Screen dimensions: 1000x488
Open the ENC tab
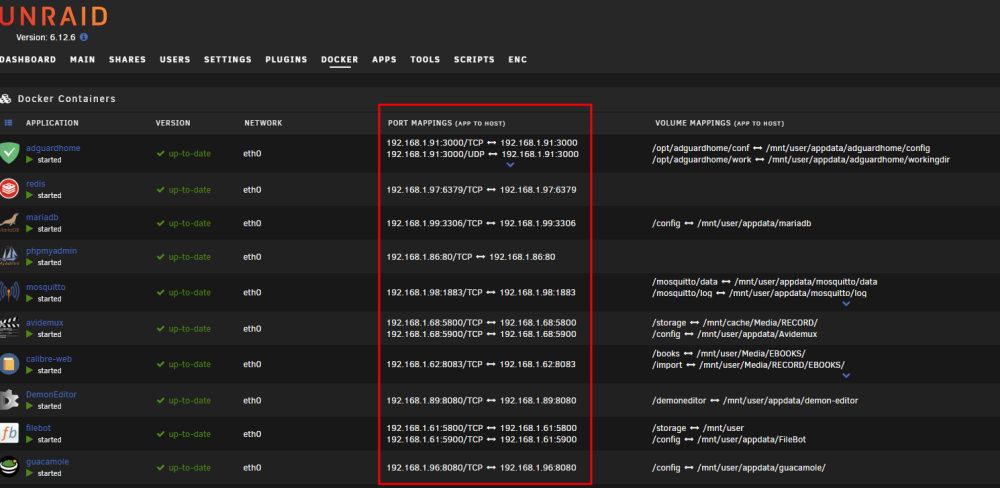click(x=518, y=59)
